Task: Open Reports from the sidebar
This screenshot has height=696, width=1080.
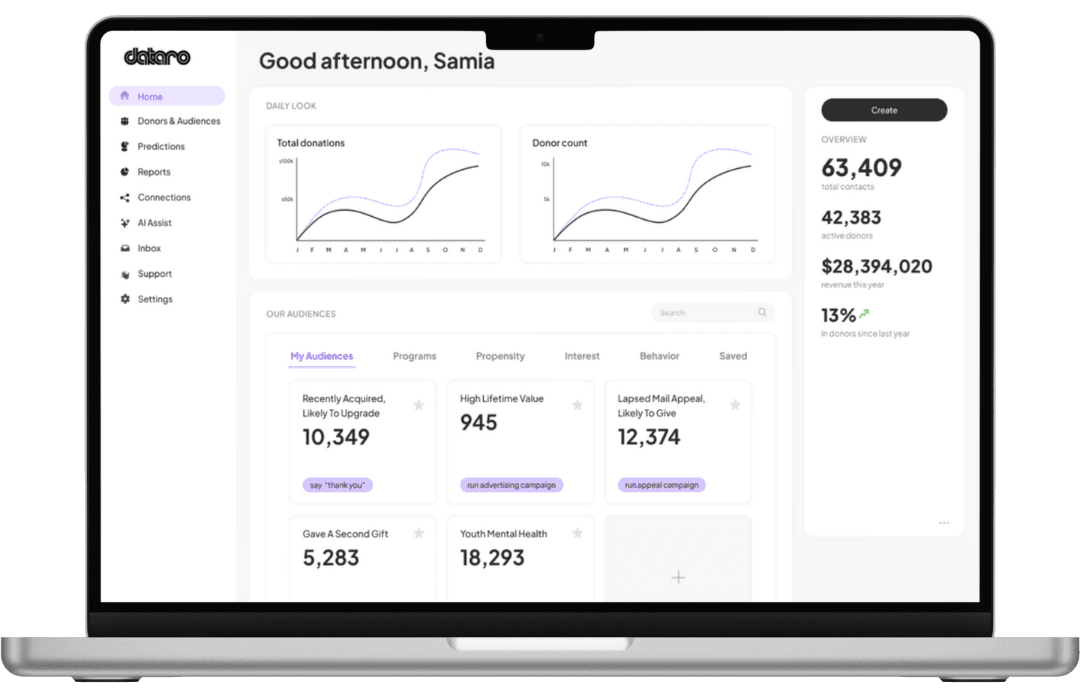Action: (x=122, y=171)
